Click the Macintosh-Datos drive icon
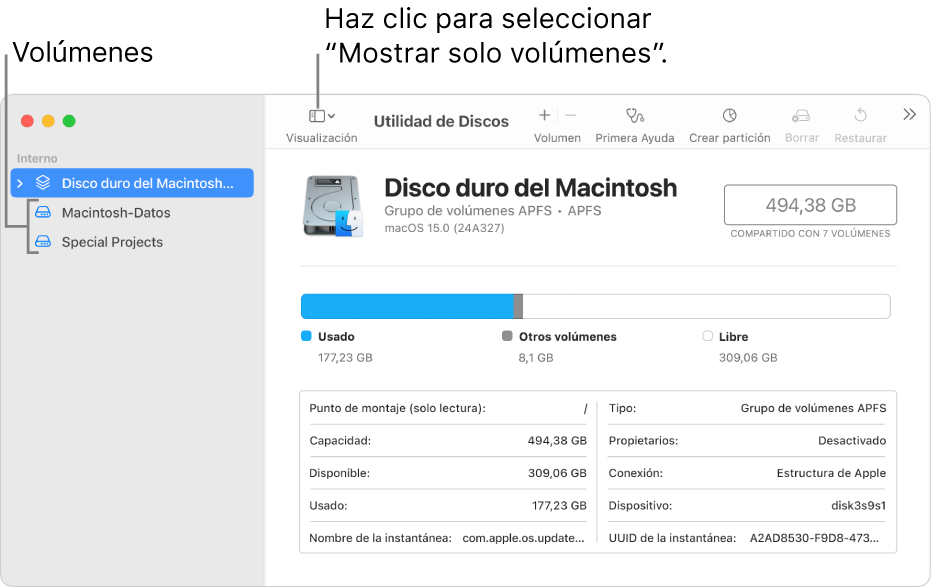 click(x=43, y=212)
